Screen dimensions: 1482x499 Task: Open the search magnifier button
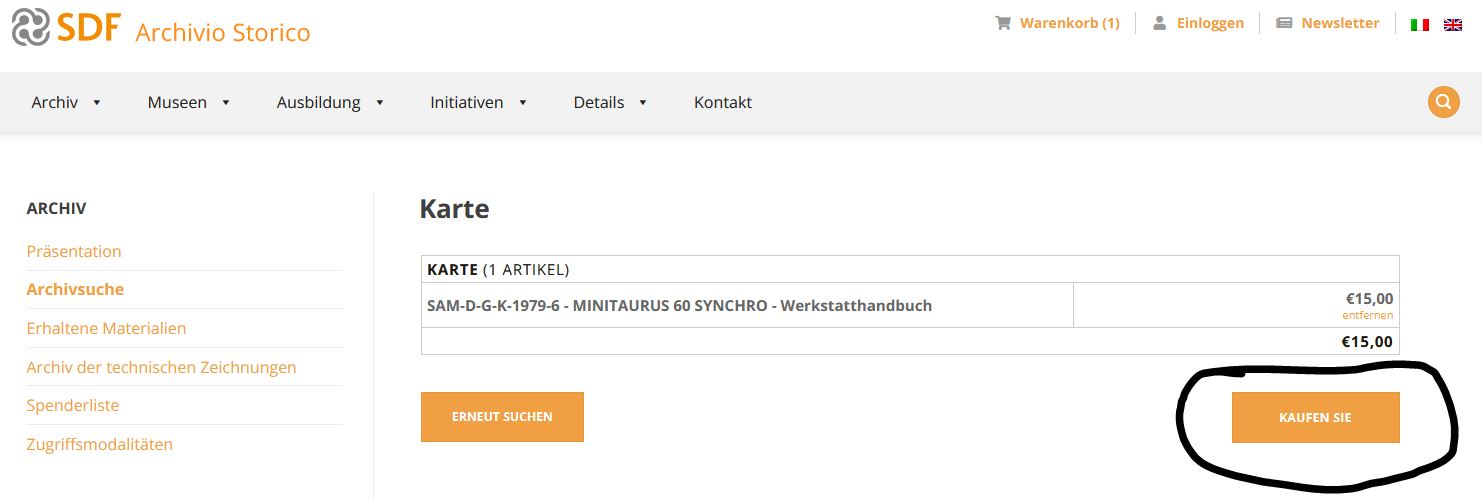click(1443, 102)
